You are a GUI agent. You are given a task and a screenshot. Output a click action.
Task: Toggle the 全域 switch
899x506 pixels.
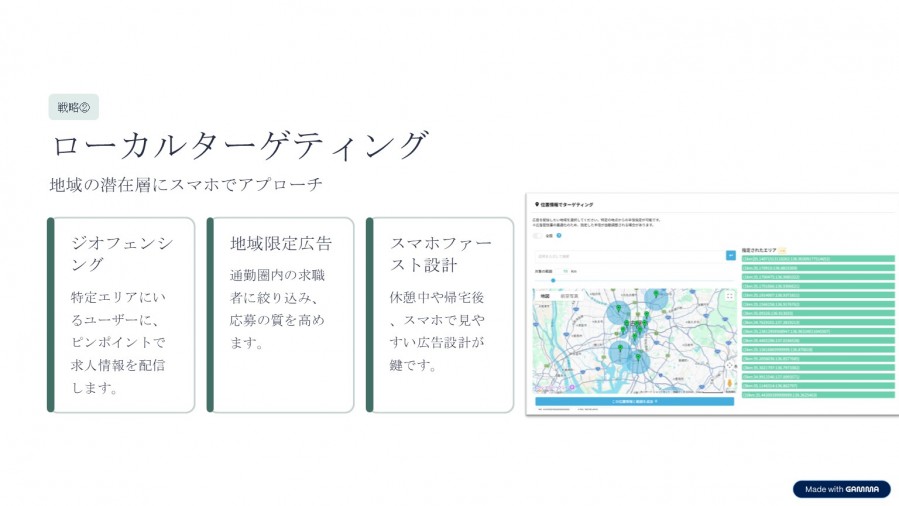click(x=538, y=236)
